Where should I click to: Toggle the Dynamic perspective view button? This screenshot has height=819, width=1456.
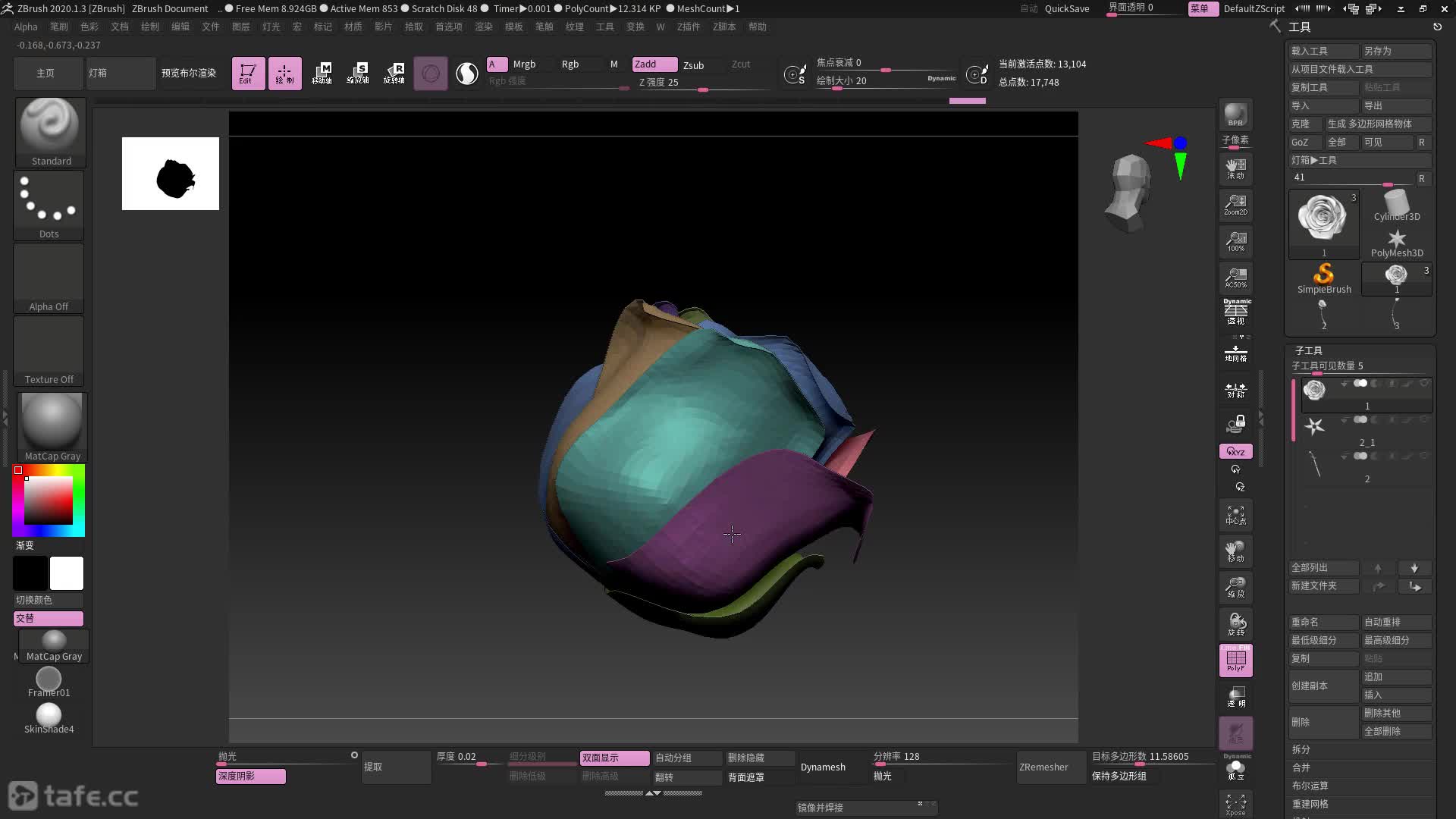point(1235,312)
